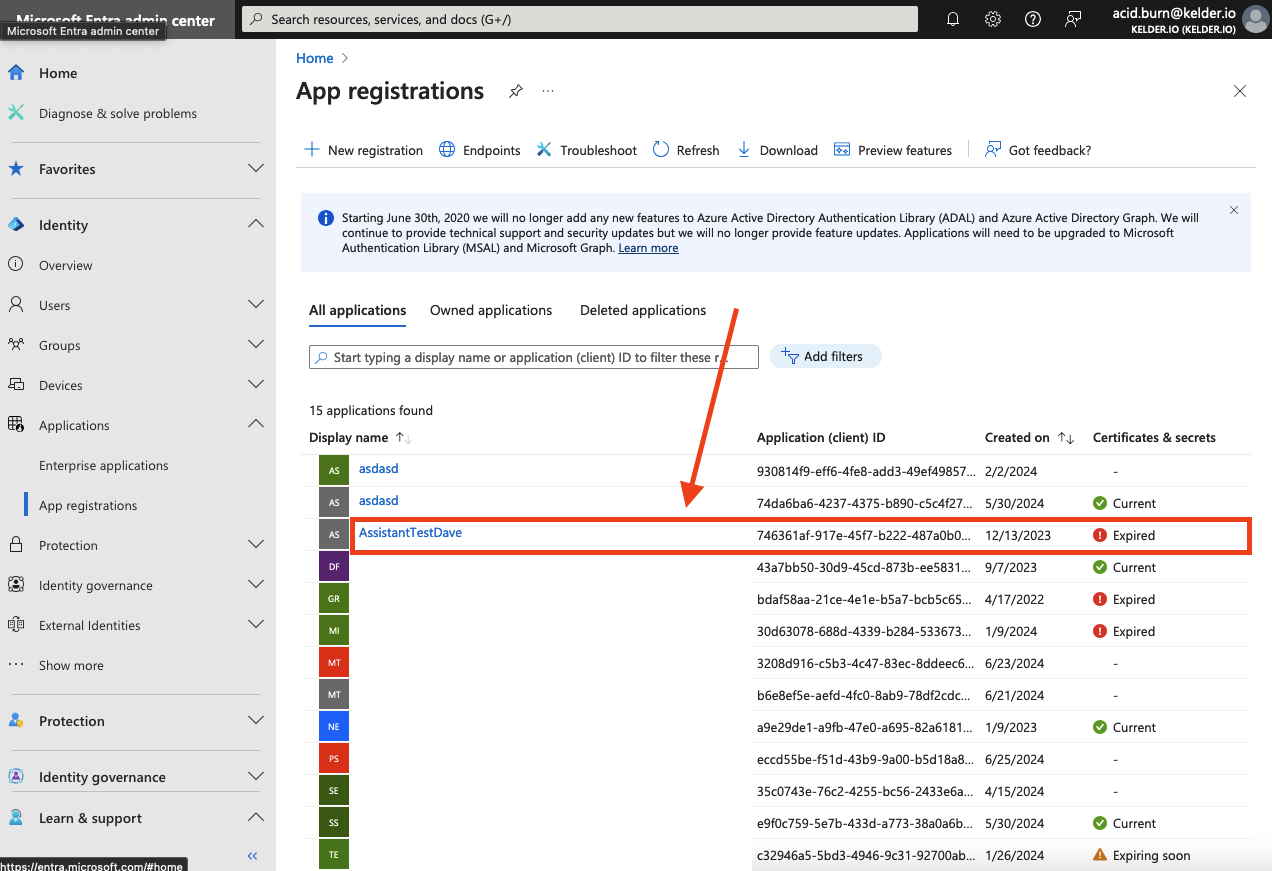Collapse the Applications submenu
The width and height of the screenshot is (1272, 871).
(x=256, y=424)
